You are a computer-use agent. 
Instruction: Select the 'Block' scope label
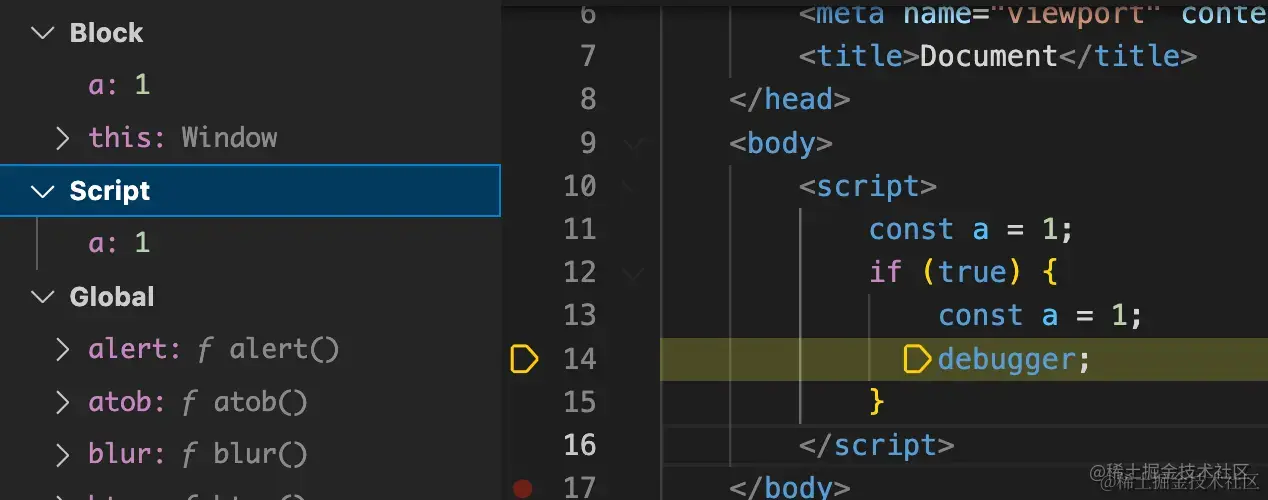tap(106, 33)
